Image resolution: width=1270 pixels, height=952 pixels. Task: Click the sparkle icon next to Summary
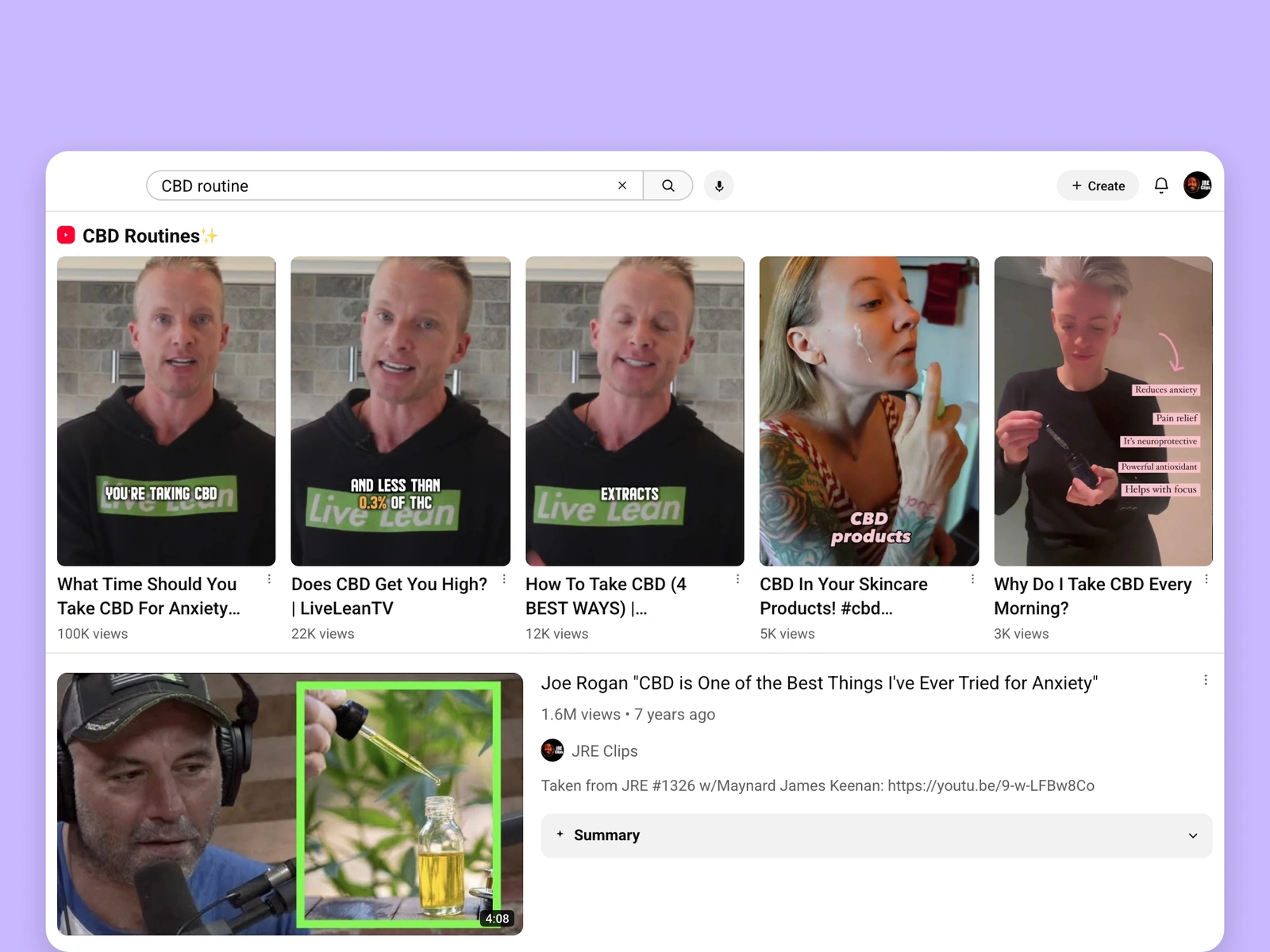coord(560,835)
